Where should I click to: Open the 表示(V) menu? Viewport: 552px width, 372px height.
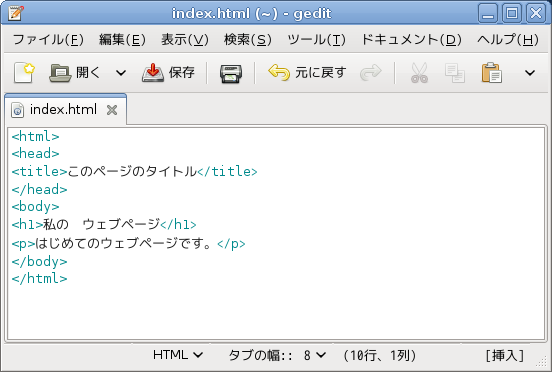pos(185,39)
